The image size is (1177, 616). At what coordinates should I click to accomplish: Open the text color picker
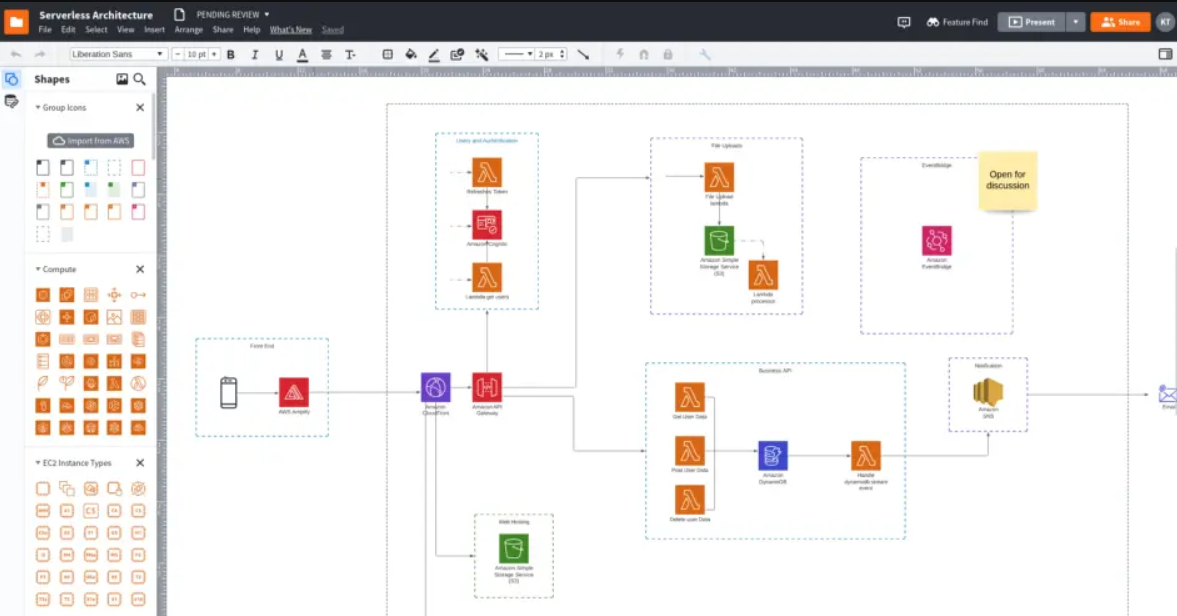pos(303,54)
